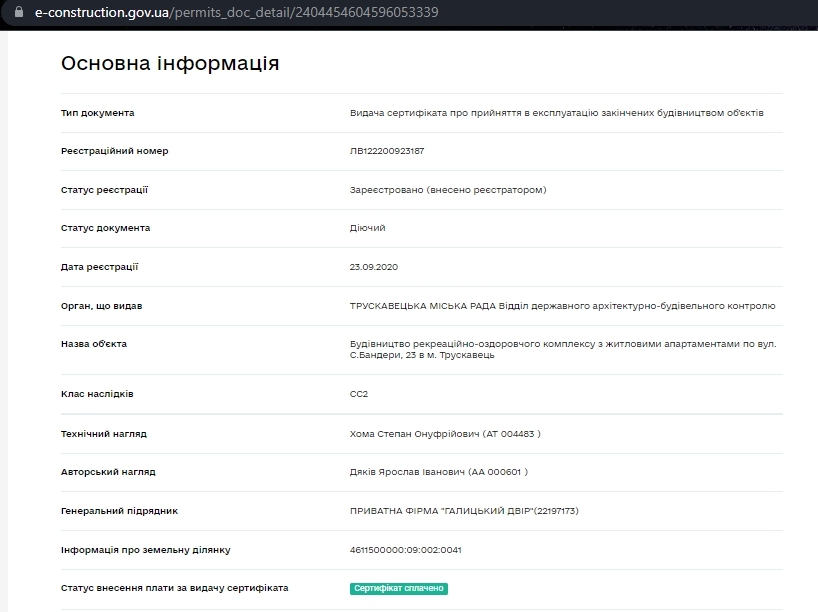Click the "Технічний нагляд" label
Screen dimensions: 818x612
[x=104, y=434]
